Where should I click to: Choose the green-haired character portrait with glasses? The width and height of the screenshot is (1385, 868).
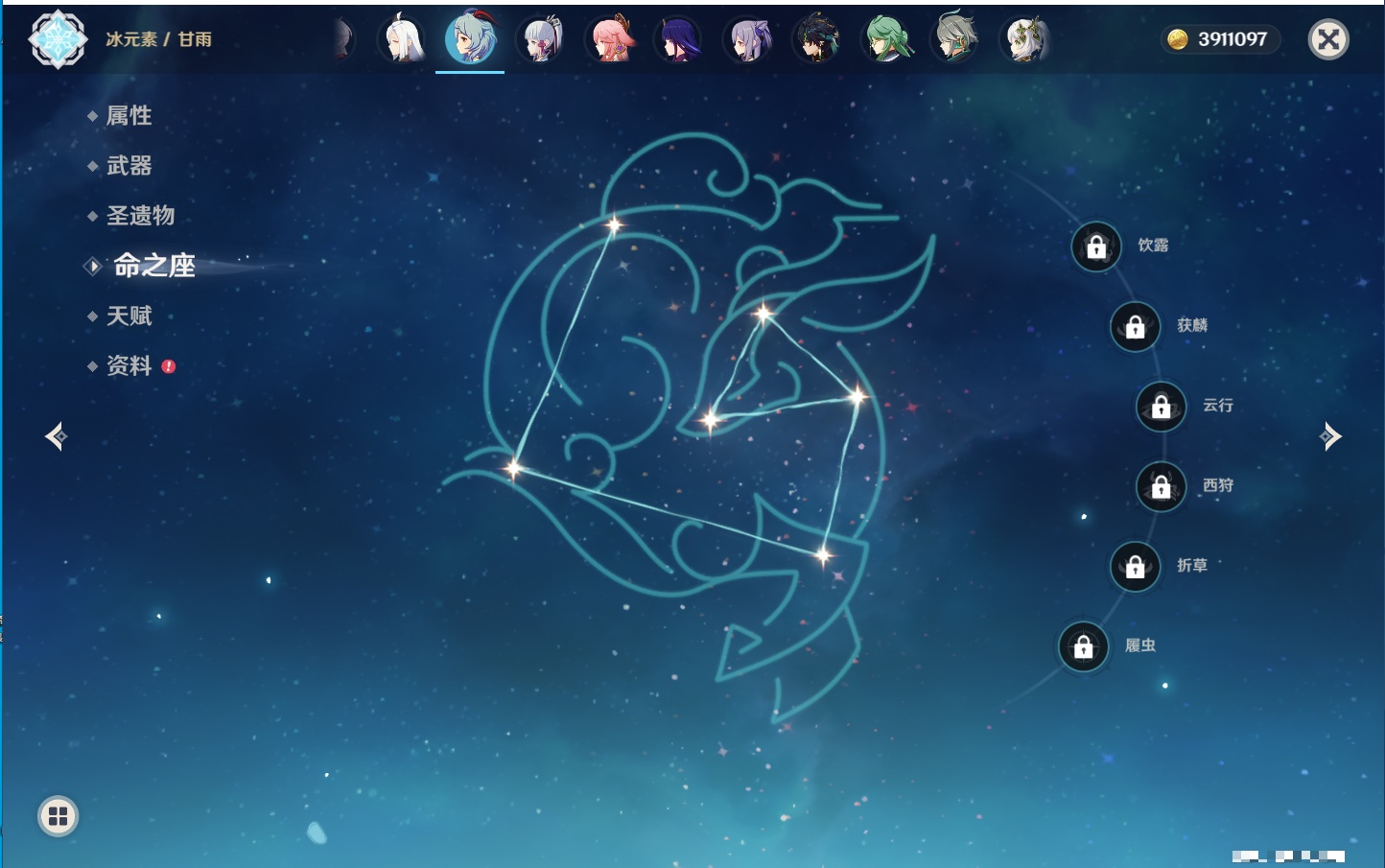[886, 39]
